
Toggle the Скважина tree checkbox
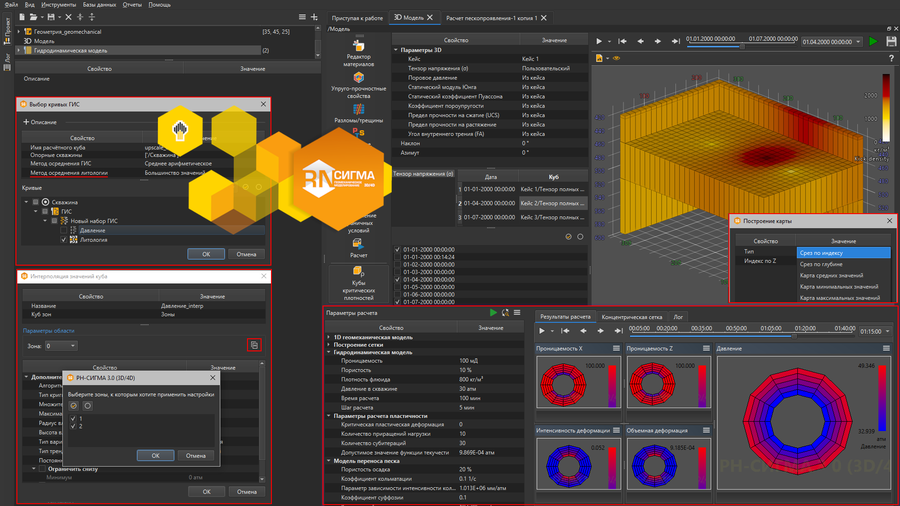pos(36,202)
